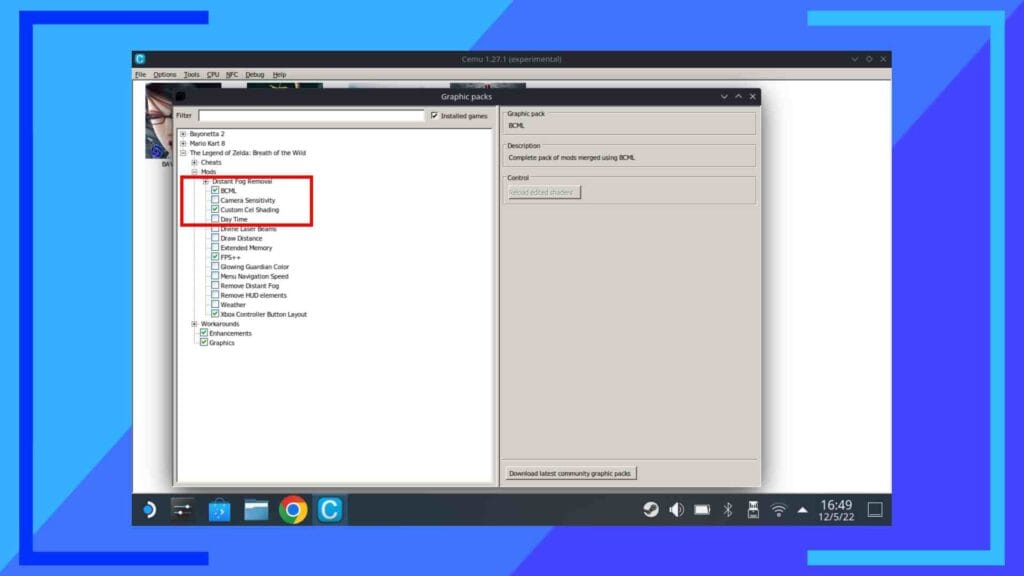Collapse the Mods node
Image resolution: width=1024 pixels, height=576 pixels.
pos(194,172)
